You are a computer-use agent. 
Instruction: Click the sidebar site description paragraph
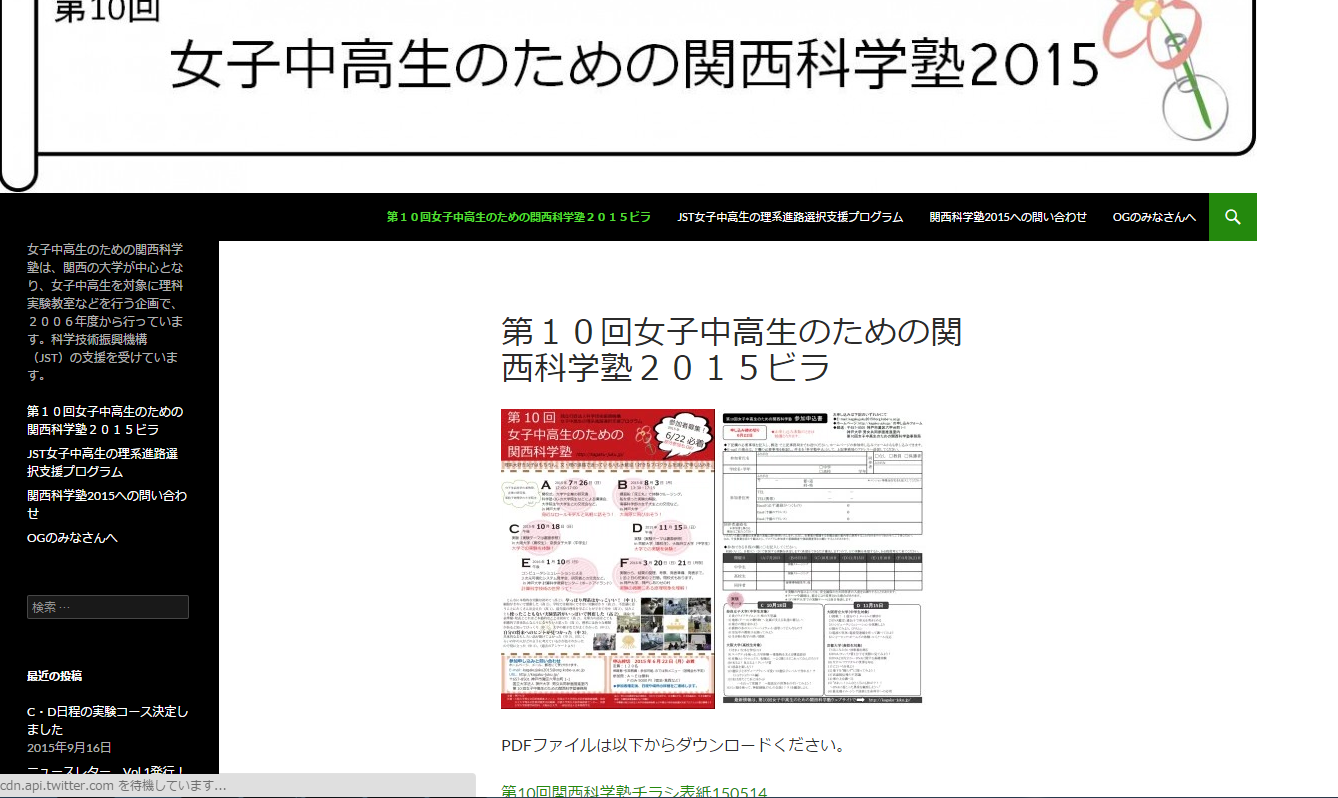[x=105, y=312]
